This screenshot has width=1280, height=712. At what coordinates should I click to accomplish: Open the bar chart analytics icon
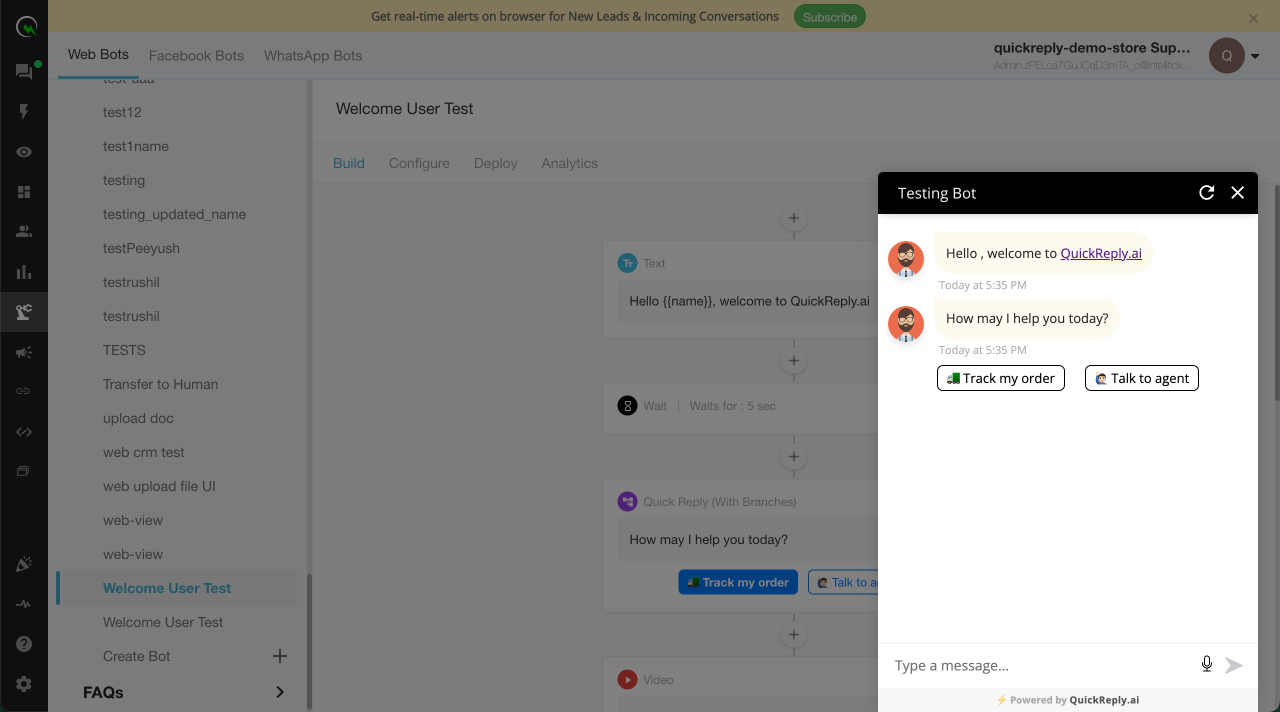24,271
